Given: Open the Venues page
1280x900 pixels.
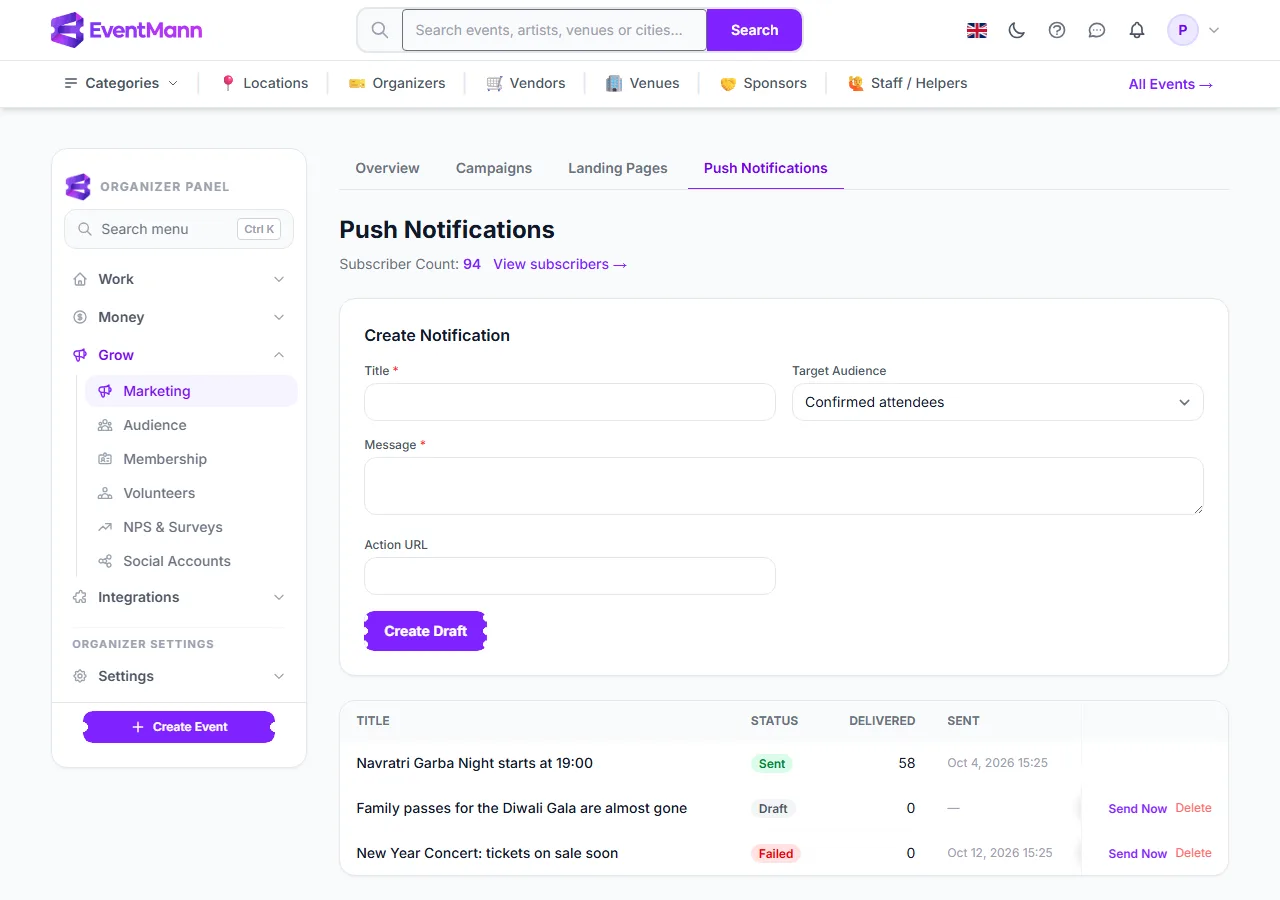Looking at the screenshot, I should 643,83.
